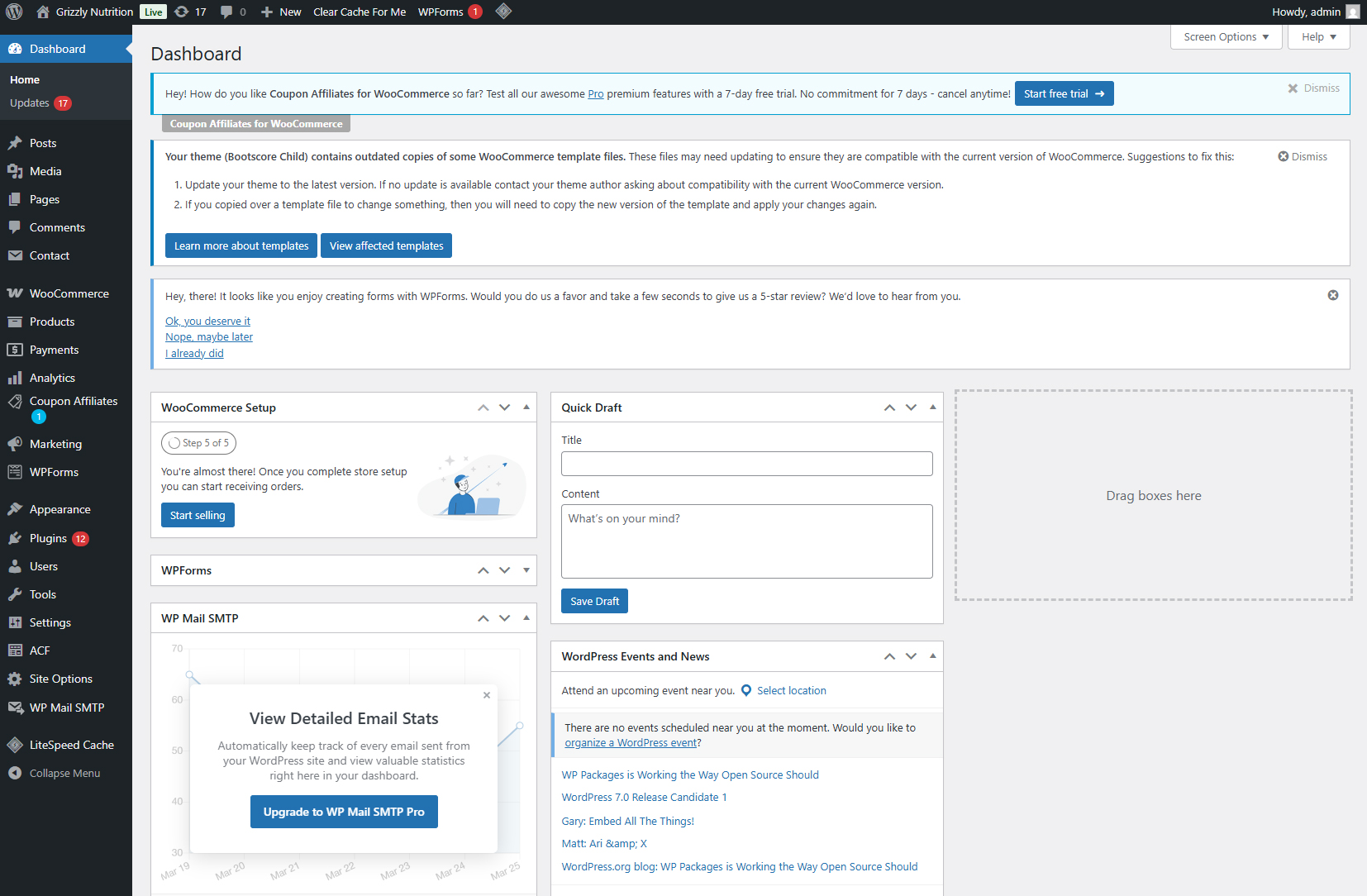Open the Plugins menu in sidebar
The width and height of the screenshot is (1367, 896).
click(48, 538)
